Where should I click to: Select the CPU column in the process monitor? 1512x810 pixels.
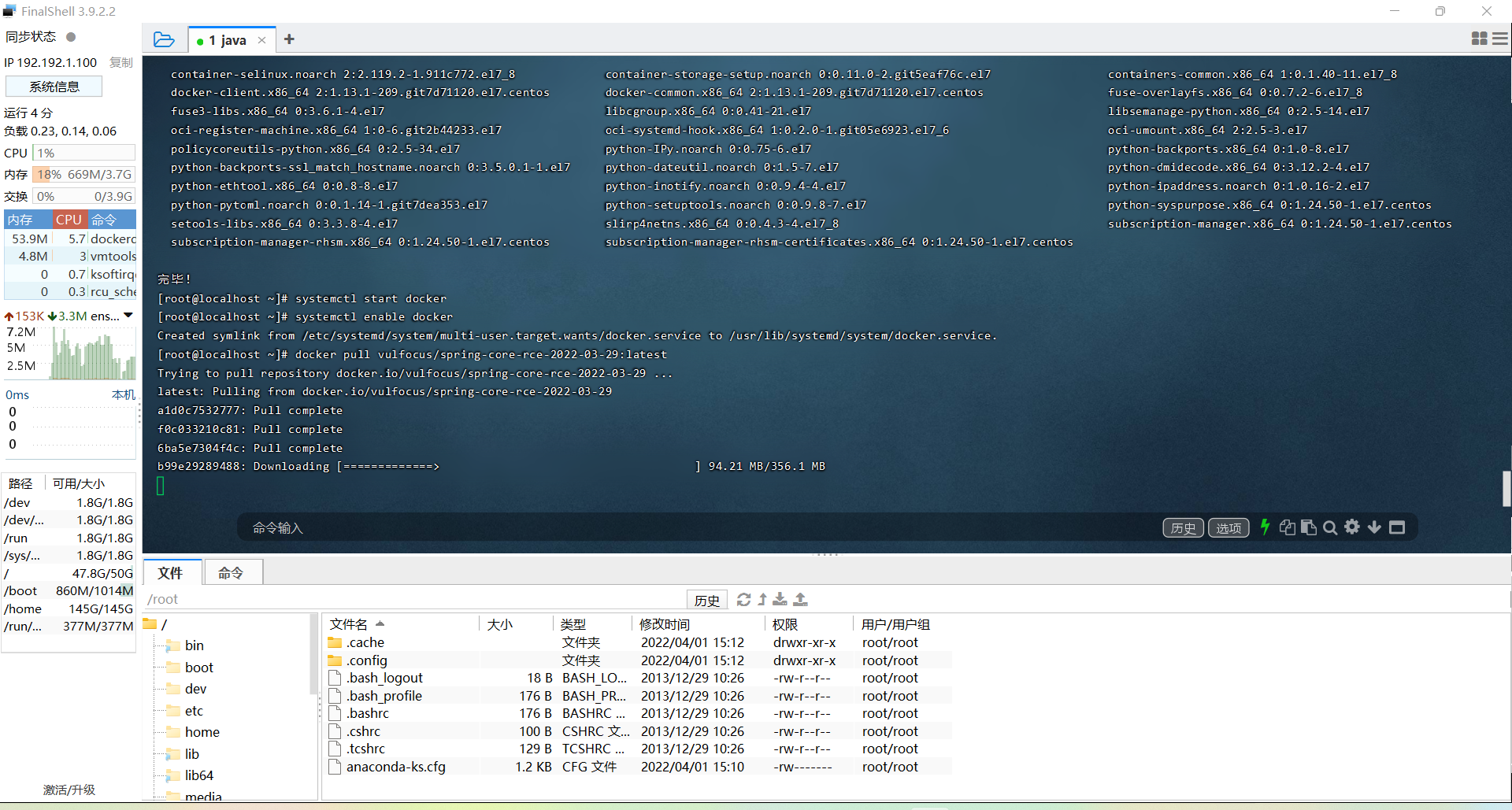[x=69, y=219]
